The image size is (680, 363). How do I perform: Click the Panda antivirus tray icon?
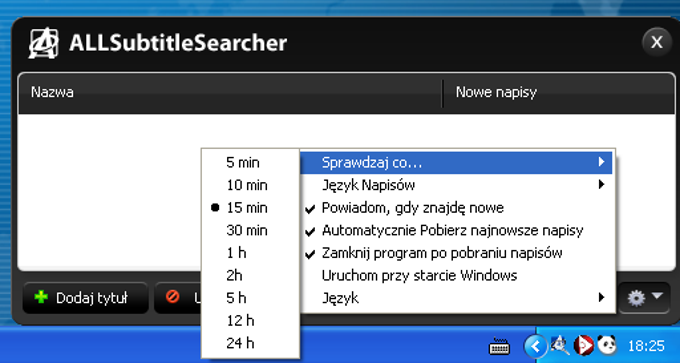pos(607,345)
